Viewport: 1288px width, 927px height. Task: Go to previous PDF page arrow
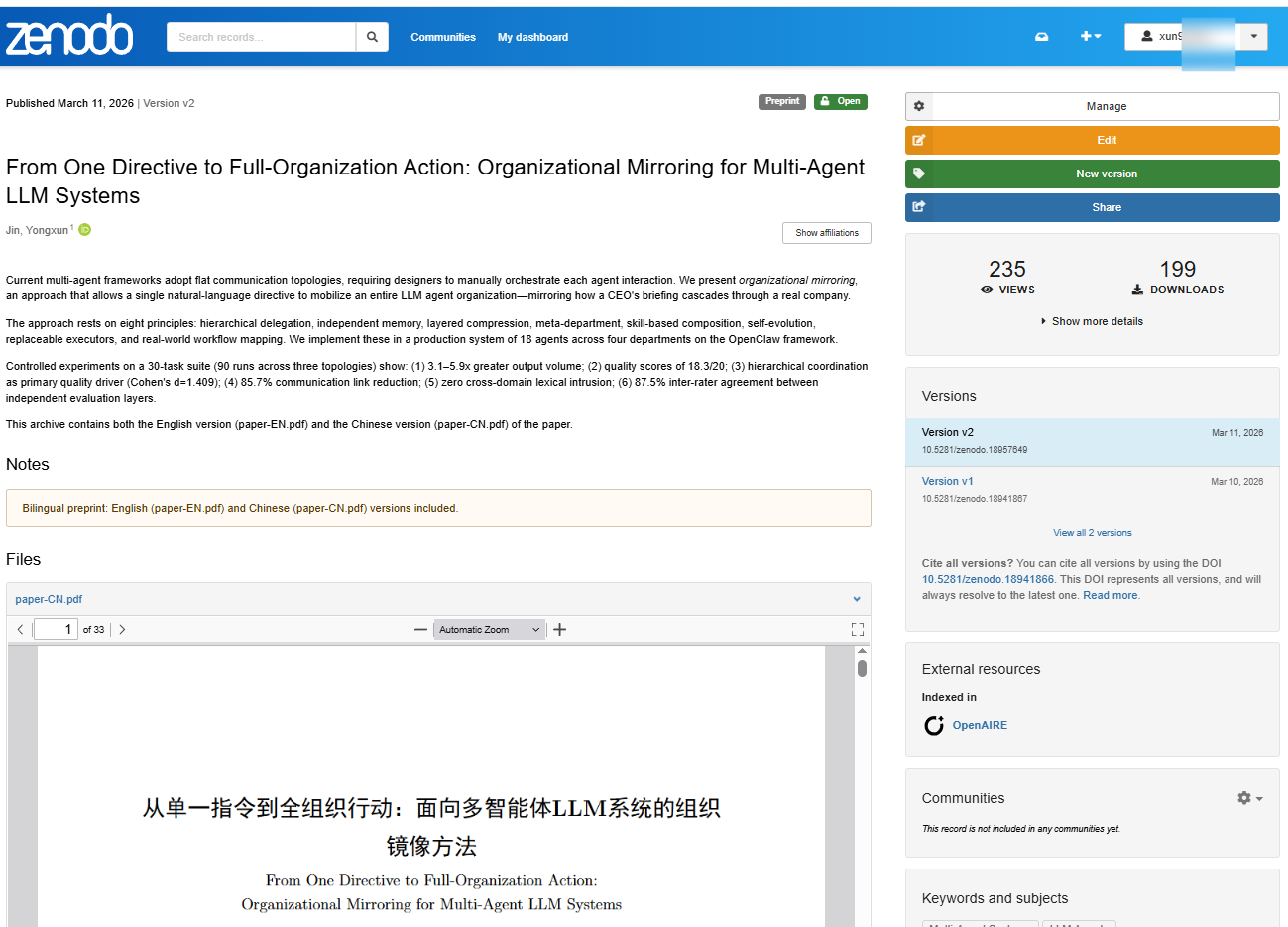tap(20, 630)
